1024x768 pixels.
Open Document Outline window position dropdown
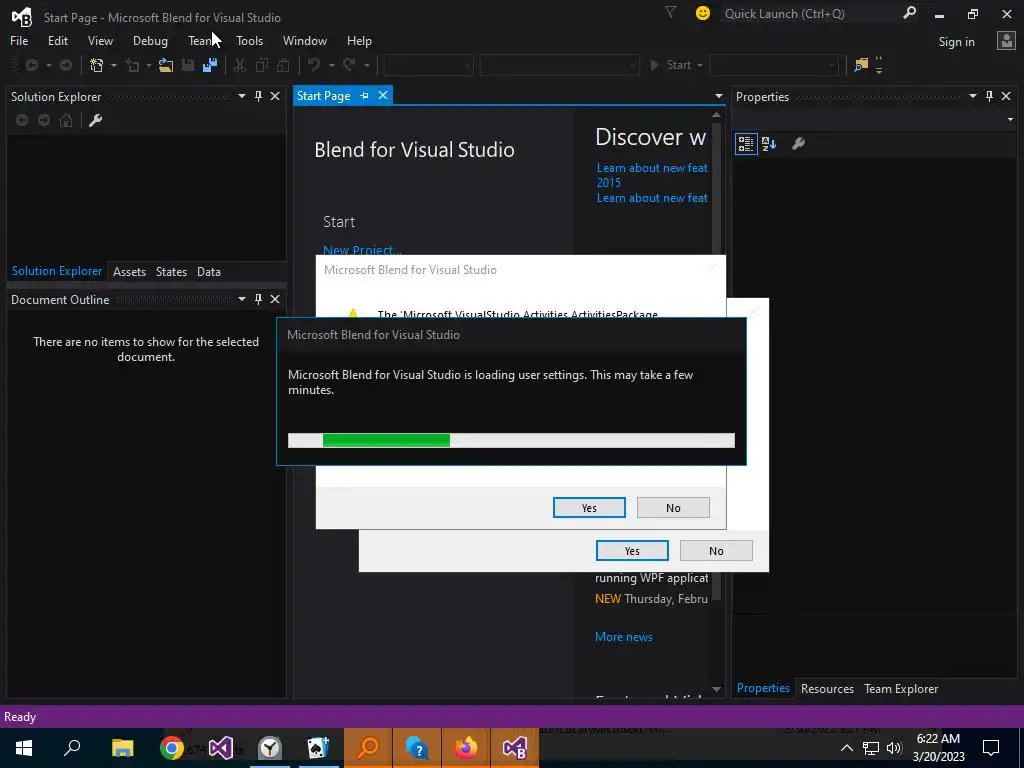click(242, 299)
